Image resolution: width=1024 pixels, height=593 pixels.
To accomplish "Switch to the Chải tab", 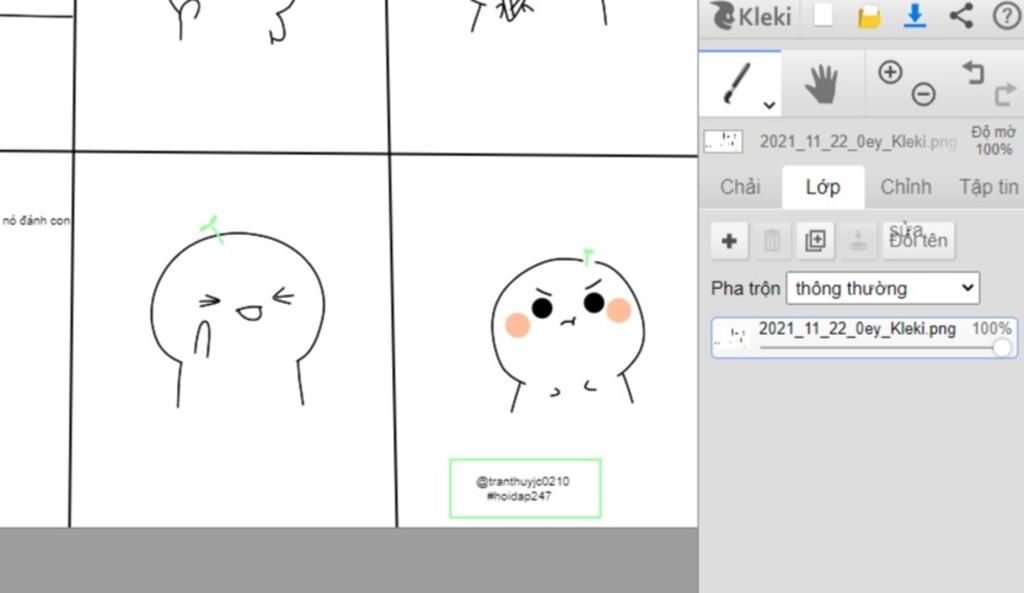I will pyautogui.click(x=740, y=187).
